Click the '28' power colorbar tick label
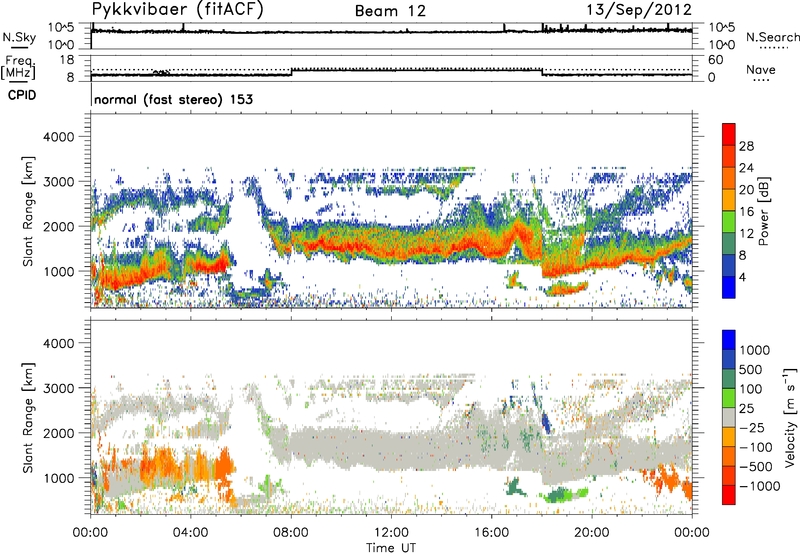 (x=746, y=146)
